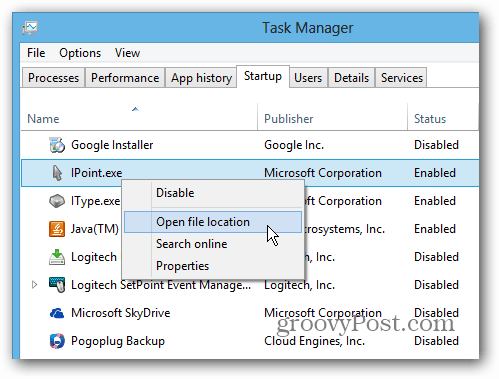Screen dimensions: 499x379
Task: Select the Startup tab
Action: click(263, 76)
